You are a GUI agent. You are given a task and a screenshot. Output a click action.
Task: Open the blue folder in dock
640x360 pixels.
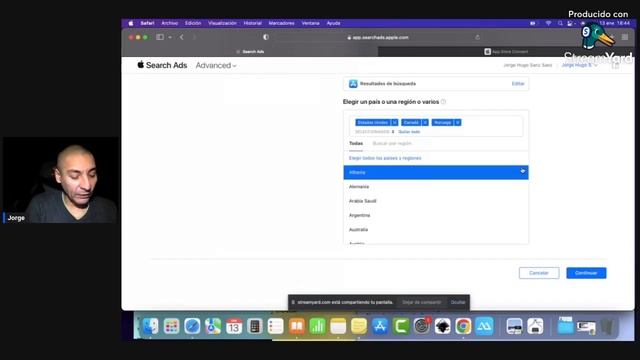pos(565,326)
